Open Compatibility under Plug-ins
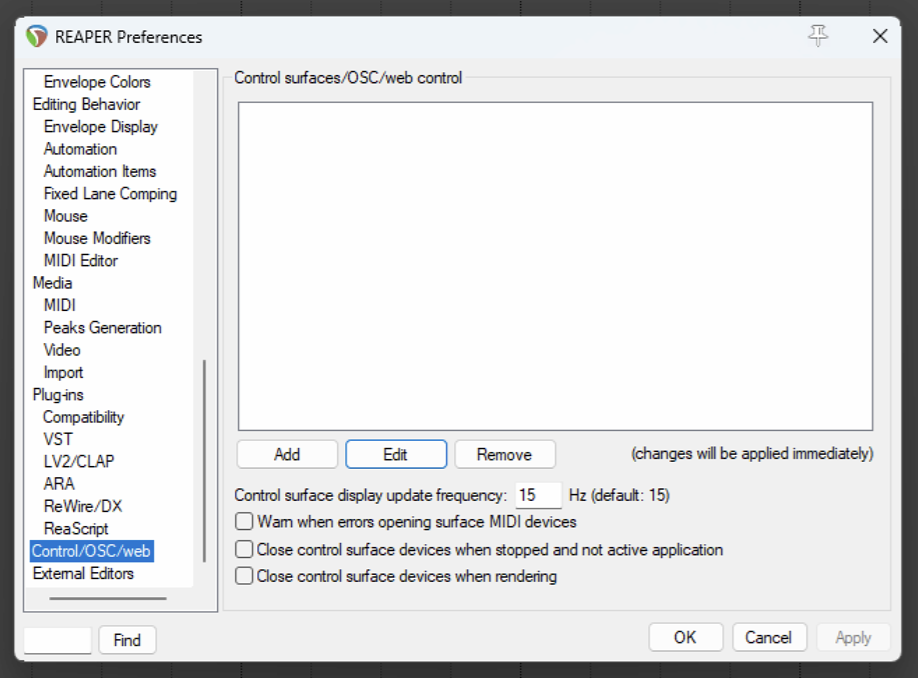The image size is (918, 678). coord(84,417)
